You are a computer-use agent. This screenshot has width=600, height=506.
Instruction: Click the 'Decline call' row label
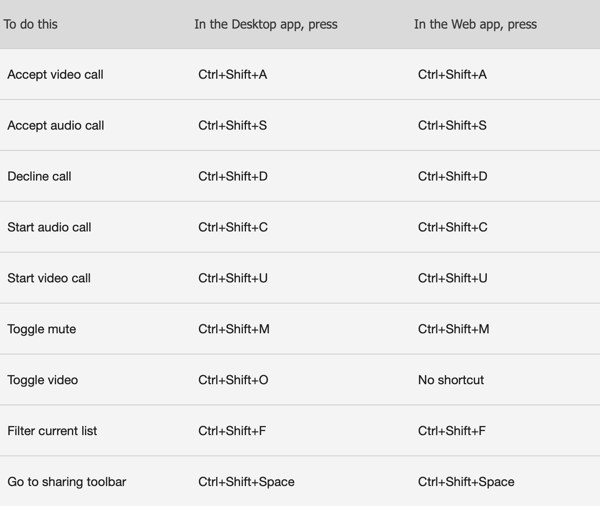click(39, 176)
